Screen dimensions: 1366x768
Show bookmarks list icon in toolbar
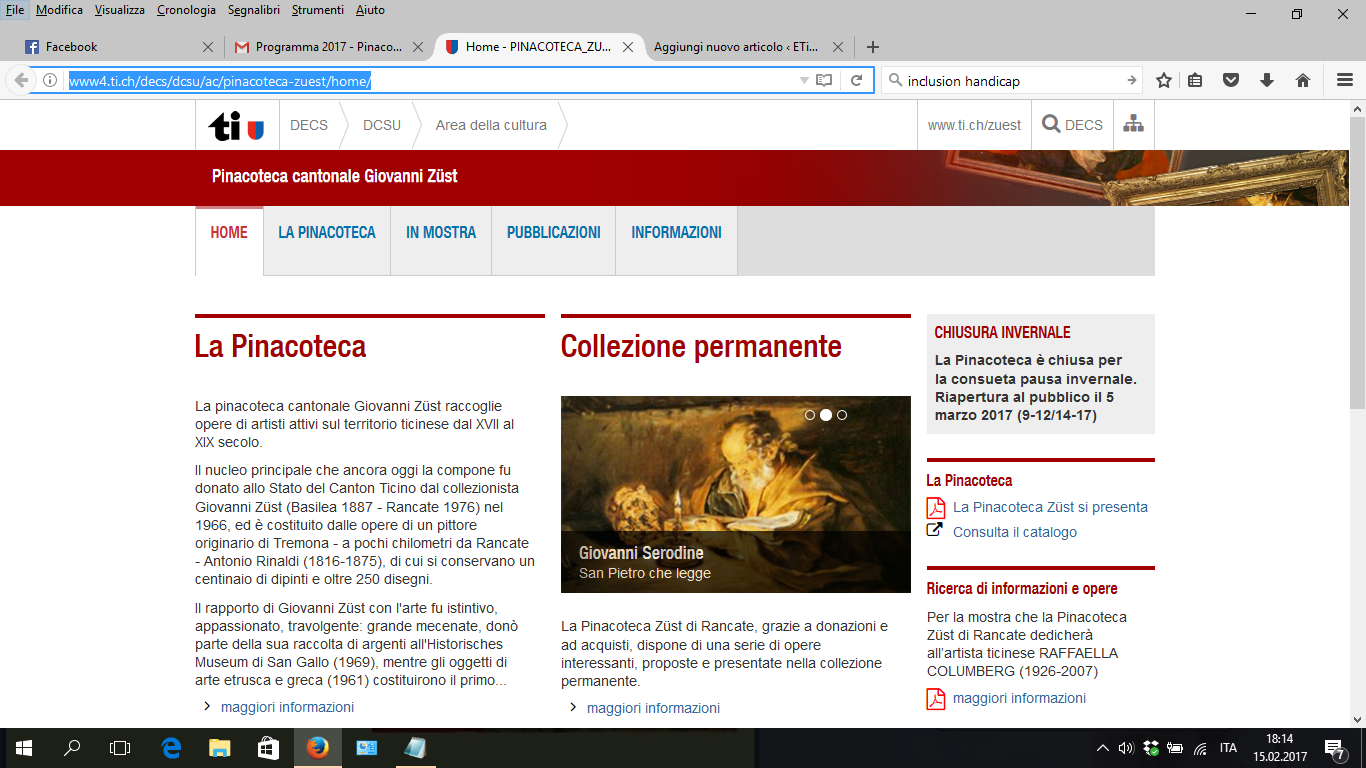1195,81
